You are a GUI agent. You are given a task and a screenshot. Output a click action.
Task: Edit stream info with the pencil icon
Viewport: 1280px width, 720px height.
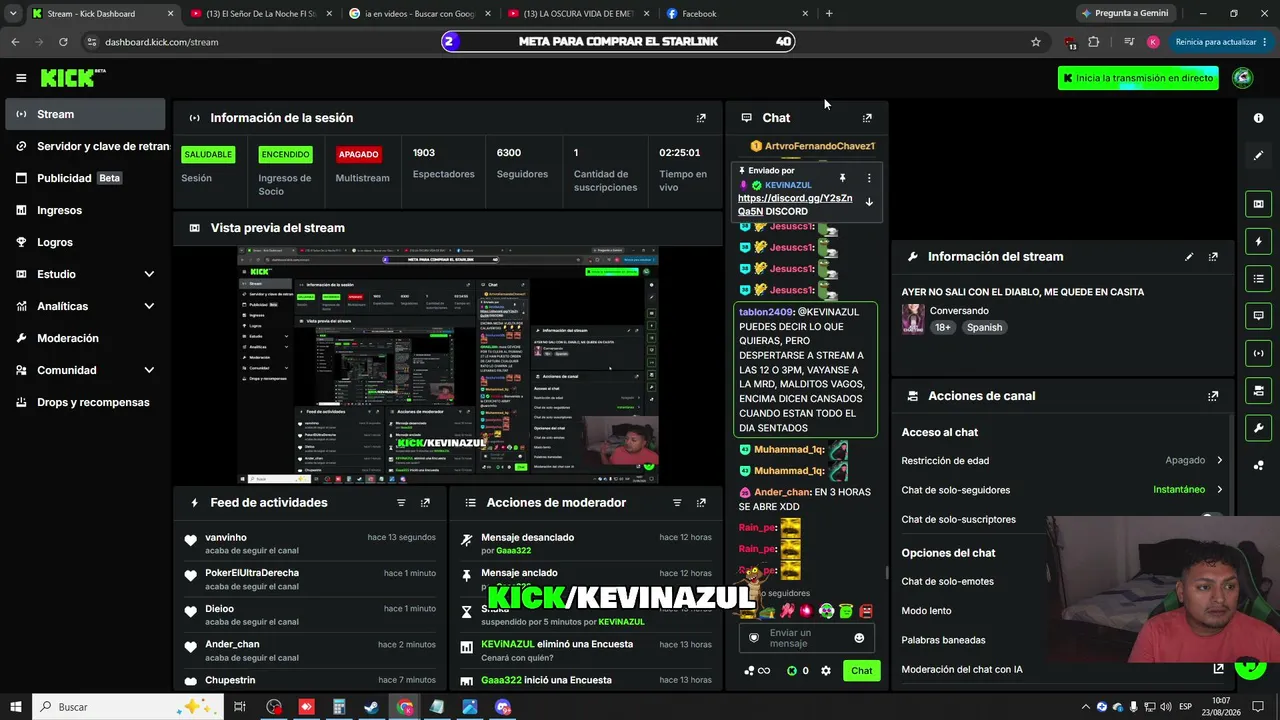point(1189,257)
